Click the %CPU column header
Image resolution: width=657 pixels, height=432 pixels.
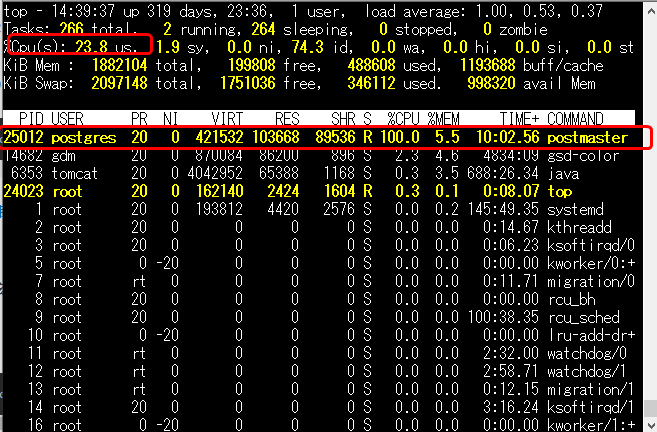pos(404,119)
